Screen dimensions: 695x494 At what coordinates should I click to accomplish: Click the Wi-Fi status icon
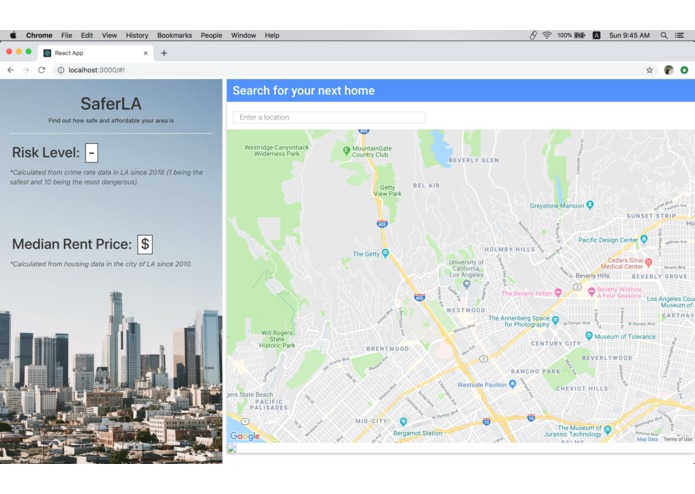click(x=547, y=35)
